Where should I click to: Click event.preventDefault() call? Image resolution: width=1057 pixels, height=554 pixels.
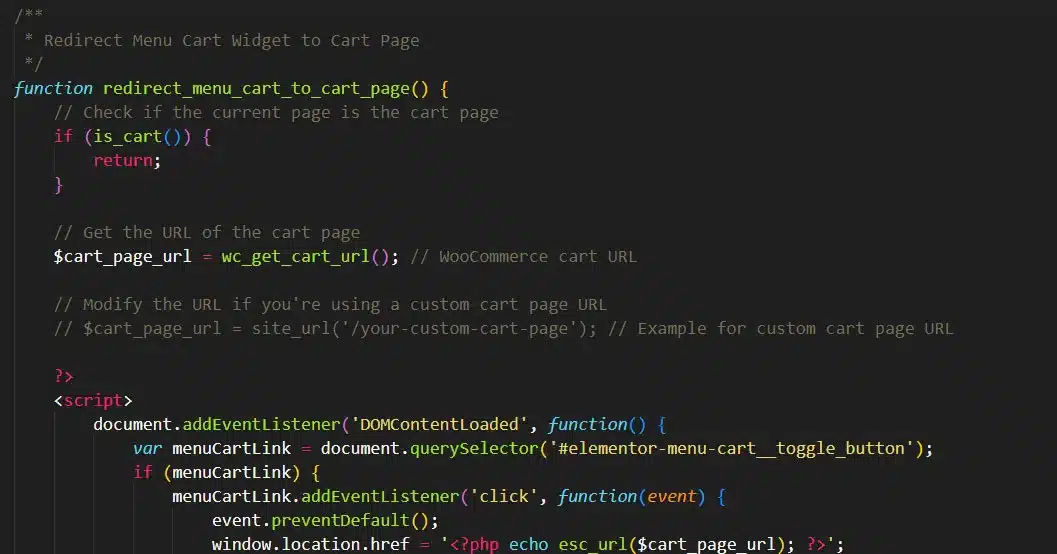tap(325, 521)
